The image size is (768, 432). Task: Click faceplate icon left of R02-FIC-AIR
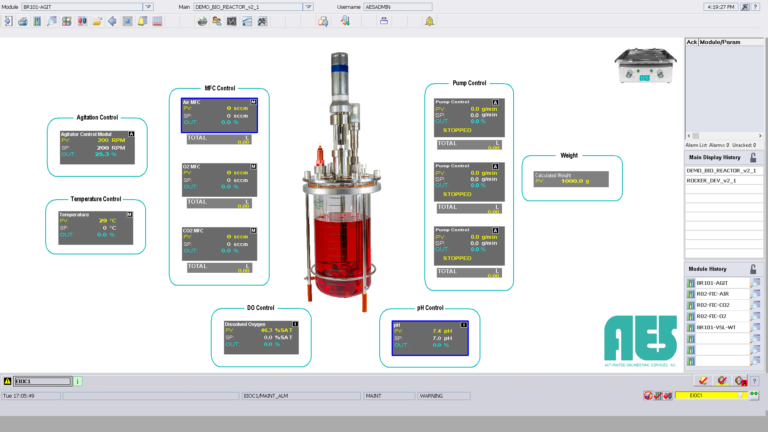[691, 294]
